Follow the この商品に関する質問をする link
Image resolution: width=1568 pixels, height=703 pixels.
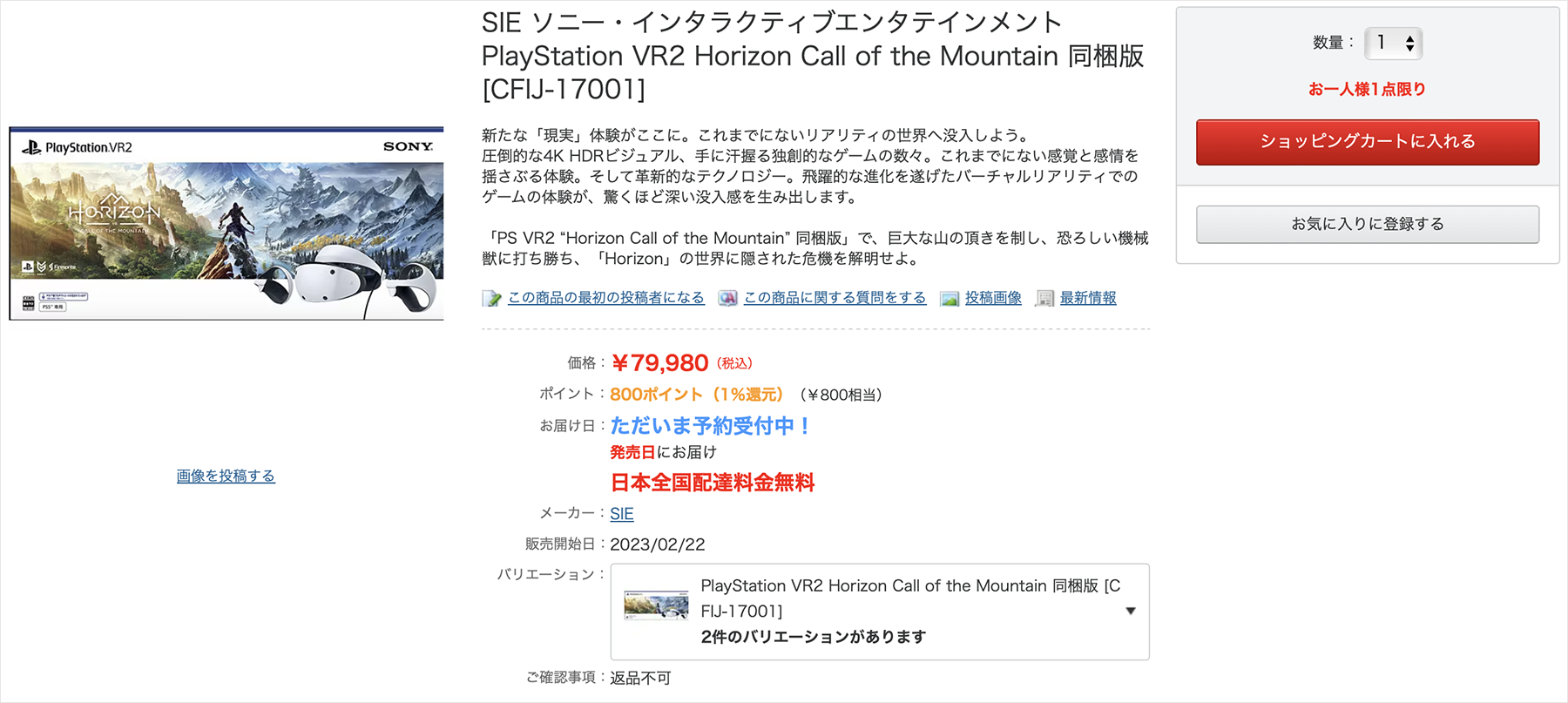coord(835,298)
